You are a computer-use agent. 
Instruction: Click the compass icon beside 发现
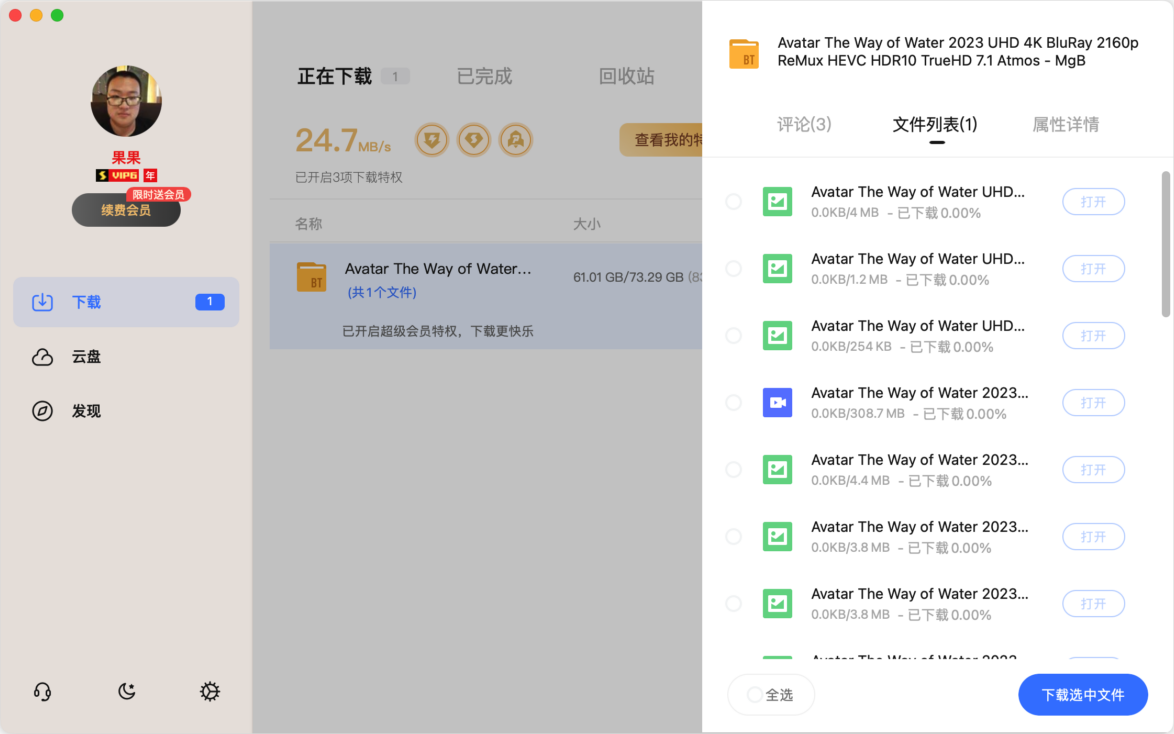(42, 411)
